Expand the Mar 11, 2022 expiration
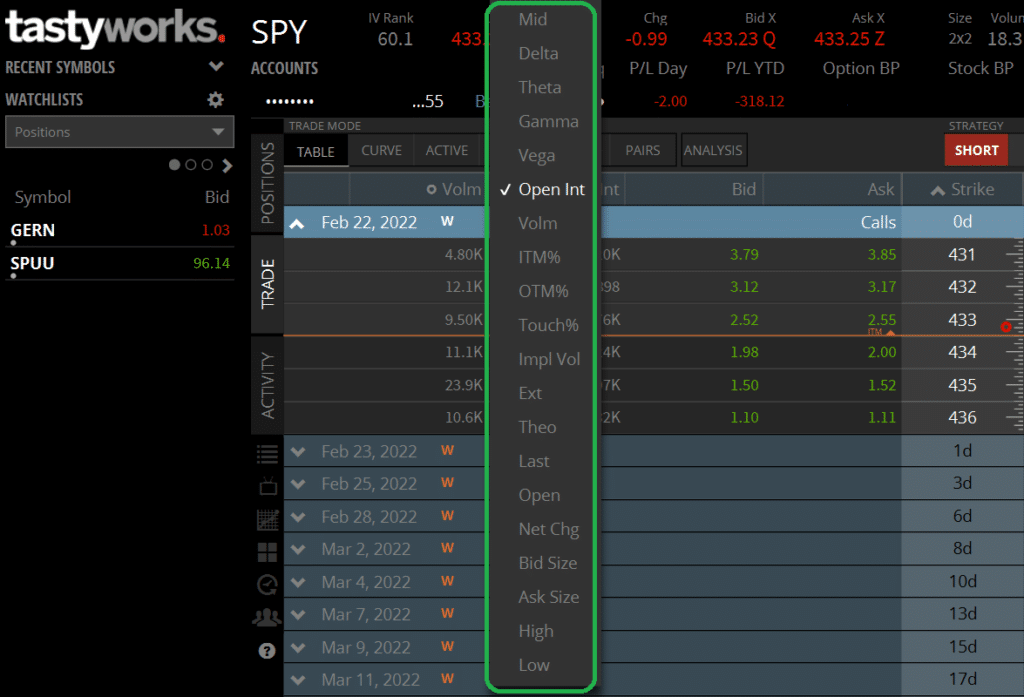This screenshot has width=1024, height=697. [x=298, y=680]
